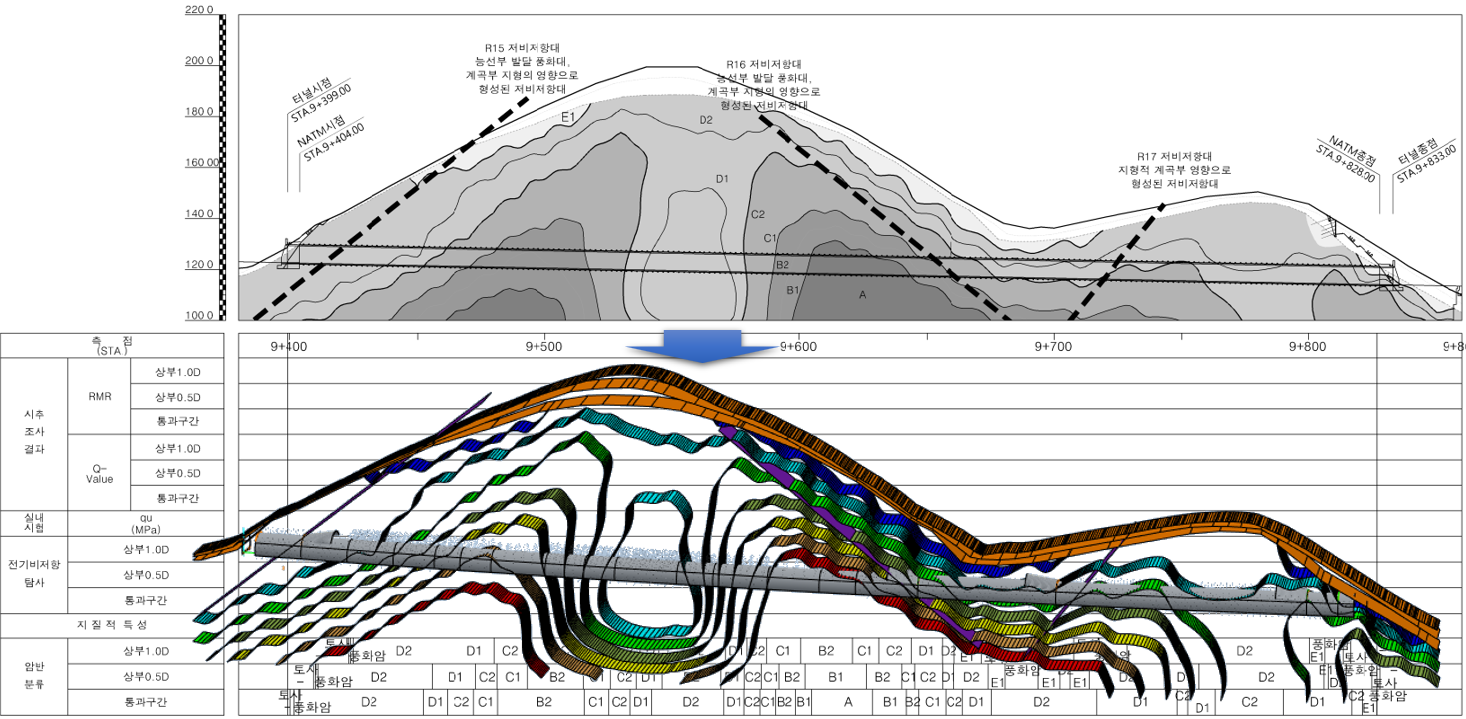Click station marker 9+700
The width and height of the screenshot is (1466, 719).
pos(1049,346)
